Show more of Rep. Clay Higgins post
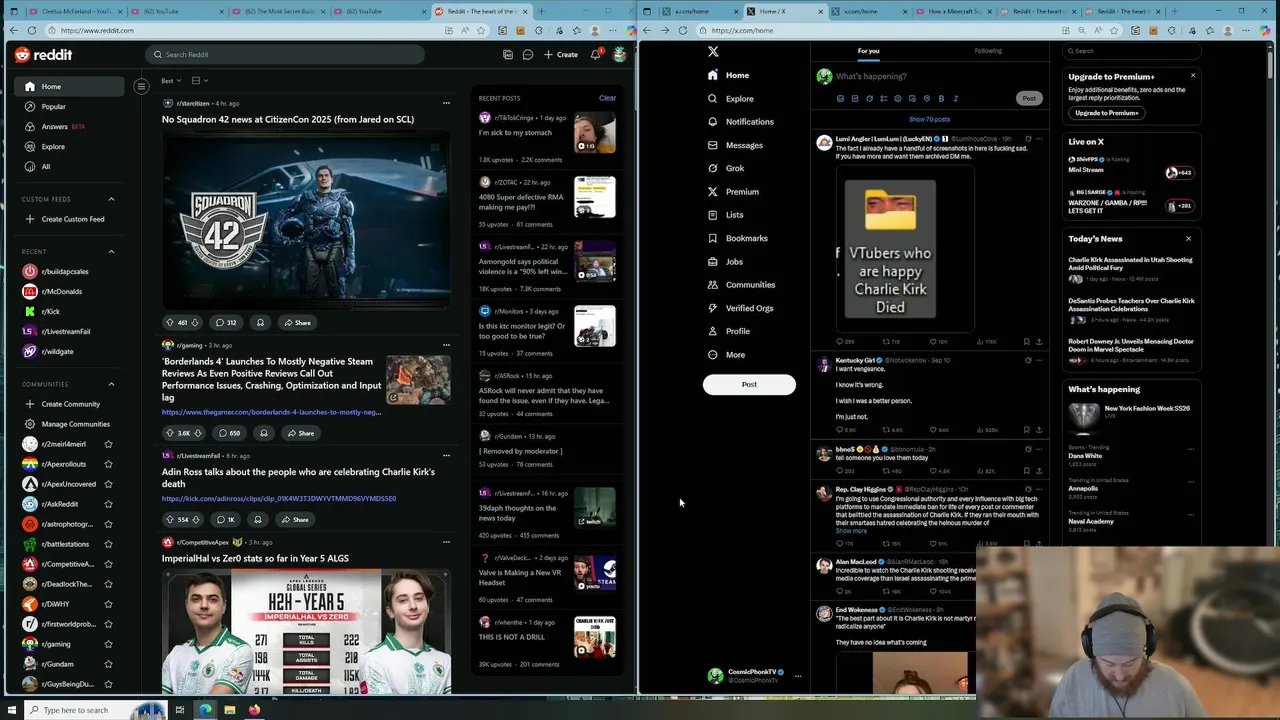1280x720 pixels. 851,531
